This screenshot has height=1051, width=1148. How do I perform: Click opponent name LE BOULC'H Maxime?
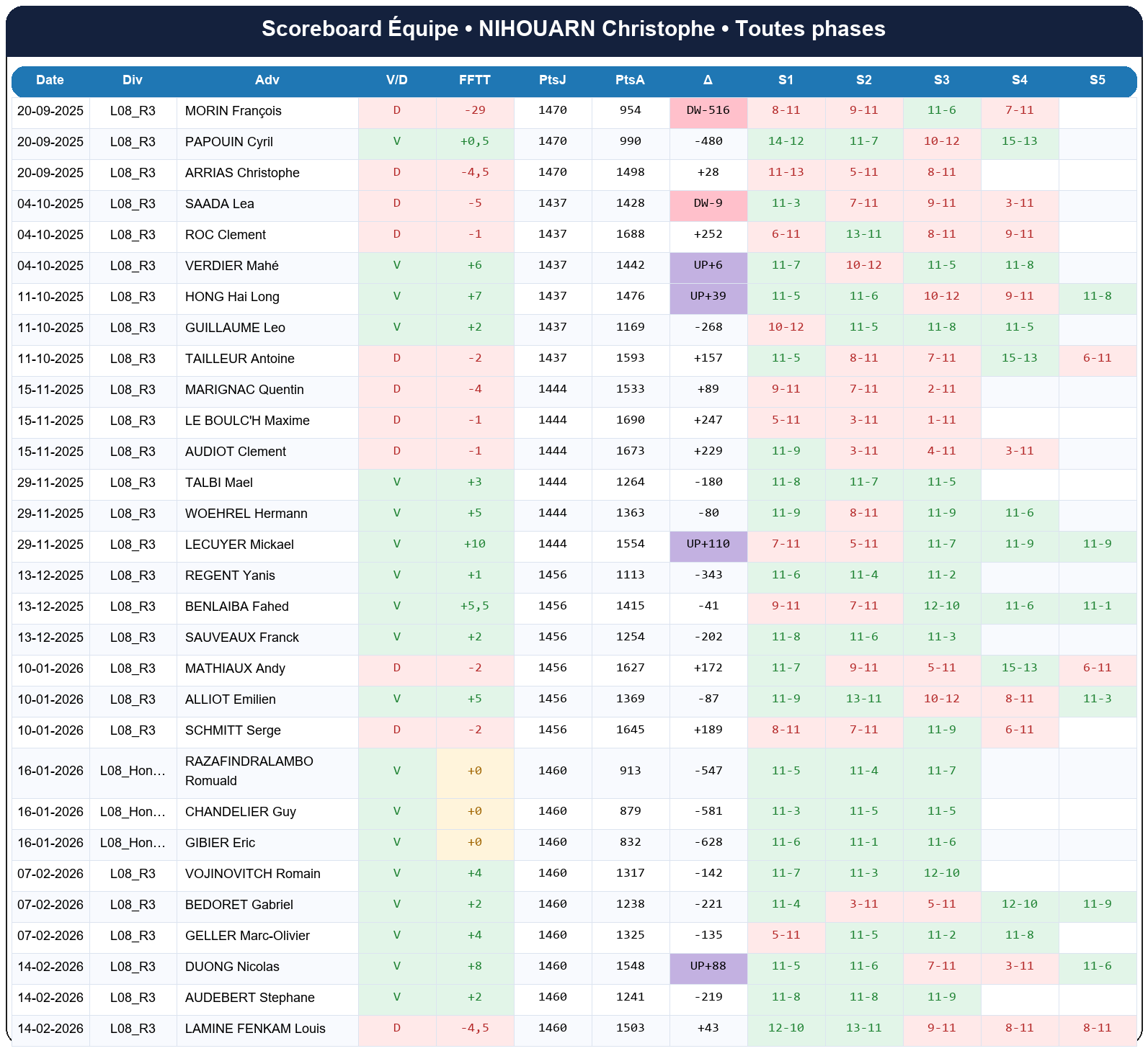click(247, 421)
